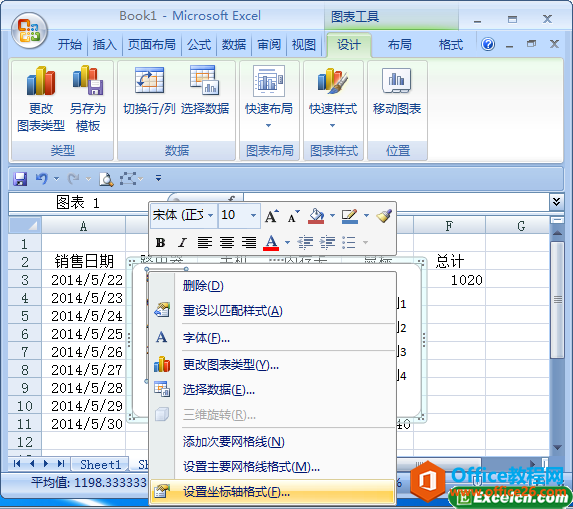This screenshot has height=509, width=573.
Task: Click the Save icon in quick toolbar
Action: click(x=20, y=179)
